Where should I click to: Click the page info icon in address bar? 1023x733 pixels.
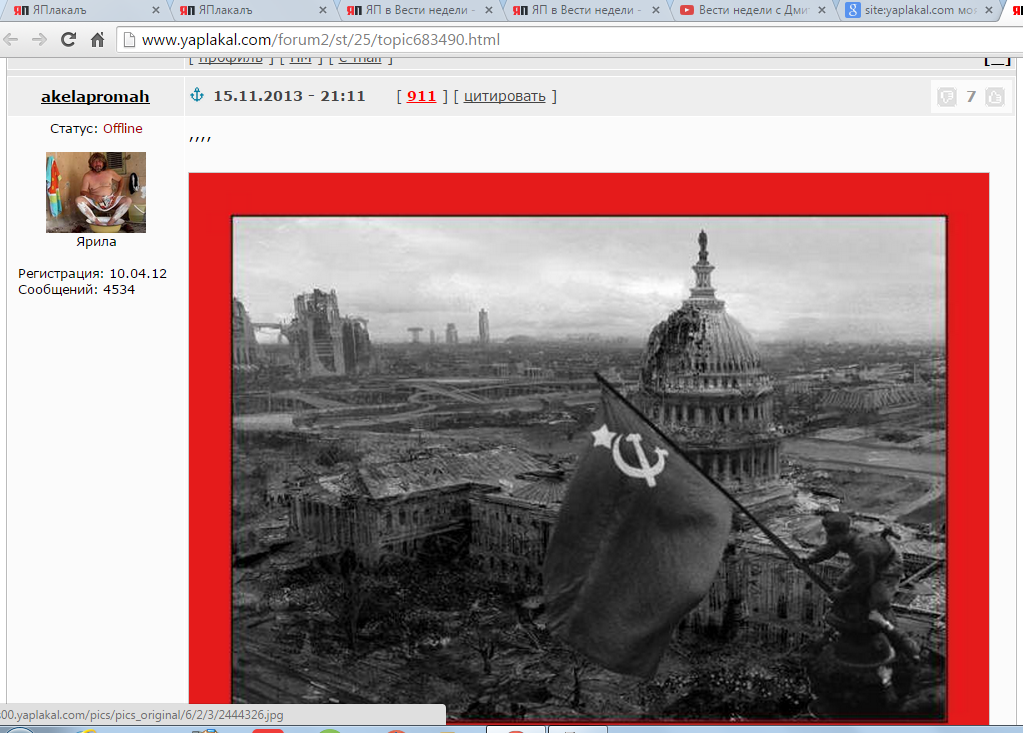click(x=129, y=40)
